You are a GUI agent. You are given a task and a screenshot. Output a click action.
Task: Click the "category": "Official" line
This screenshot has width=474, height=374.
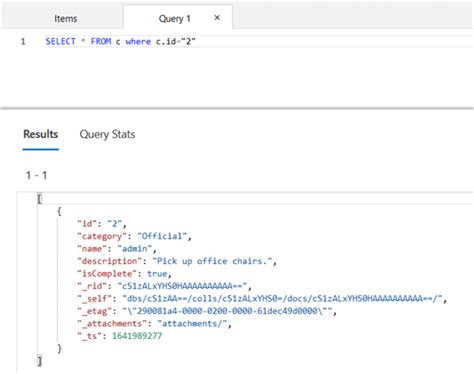click(134, 236)
